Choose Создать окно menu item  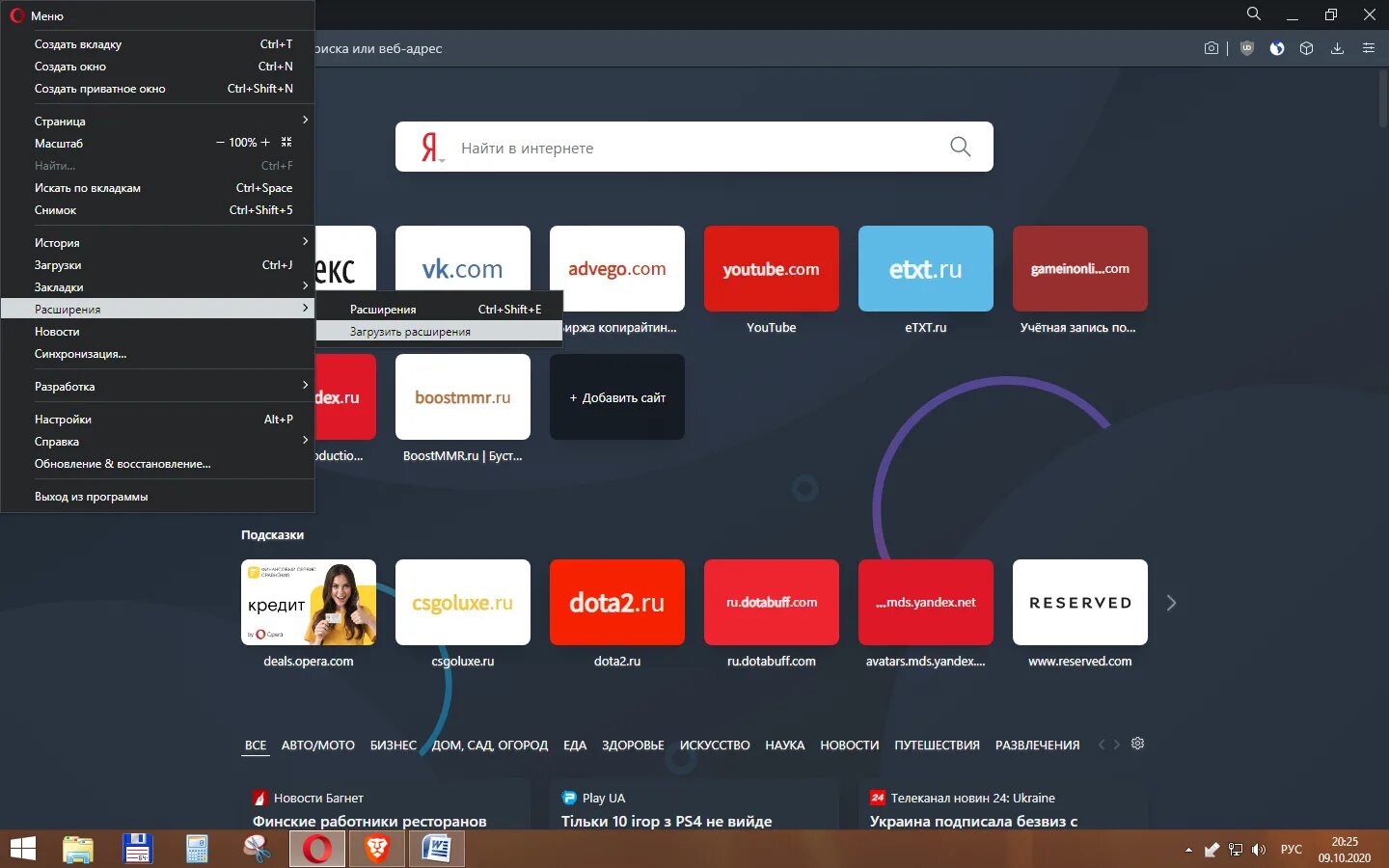157,66
